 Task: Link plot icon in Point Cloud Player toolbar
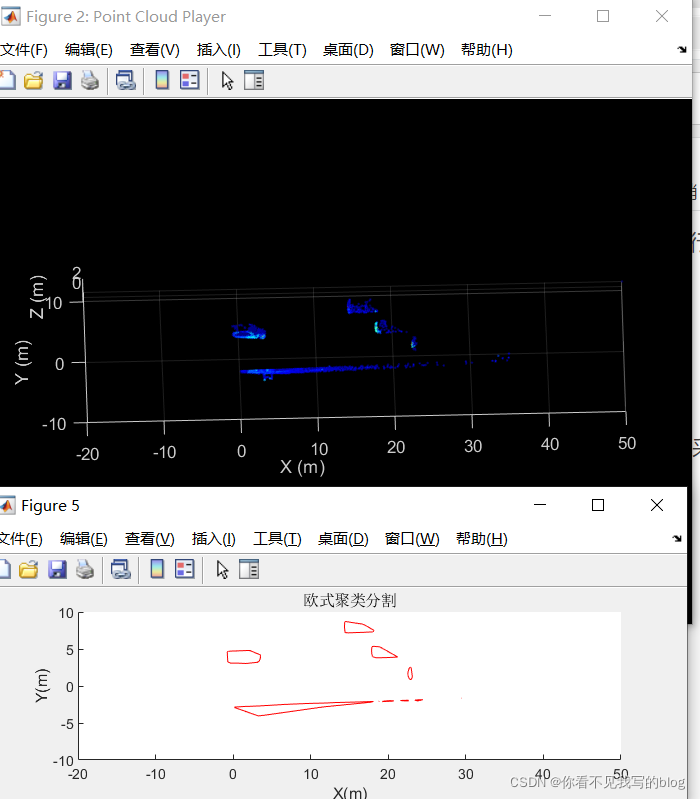[125, 81]
